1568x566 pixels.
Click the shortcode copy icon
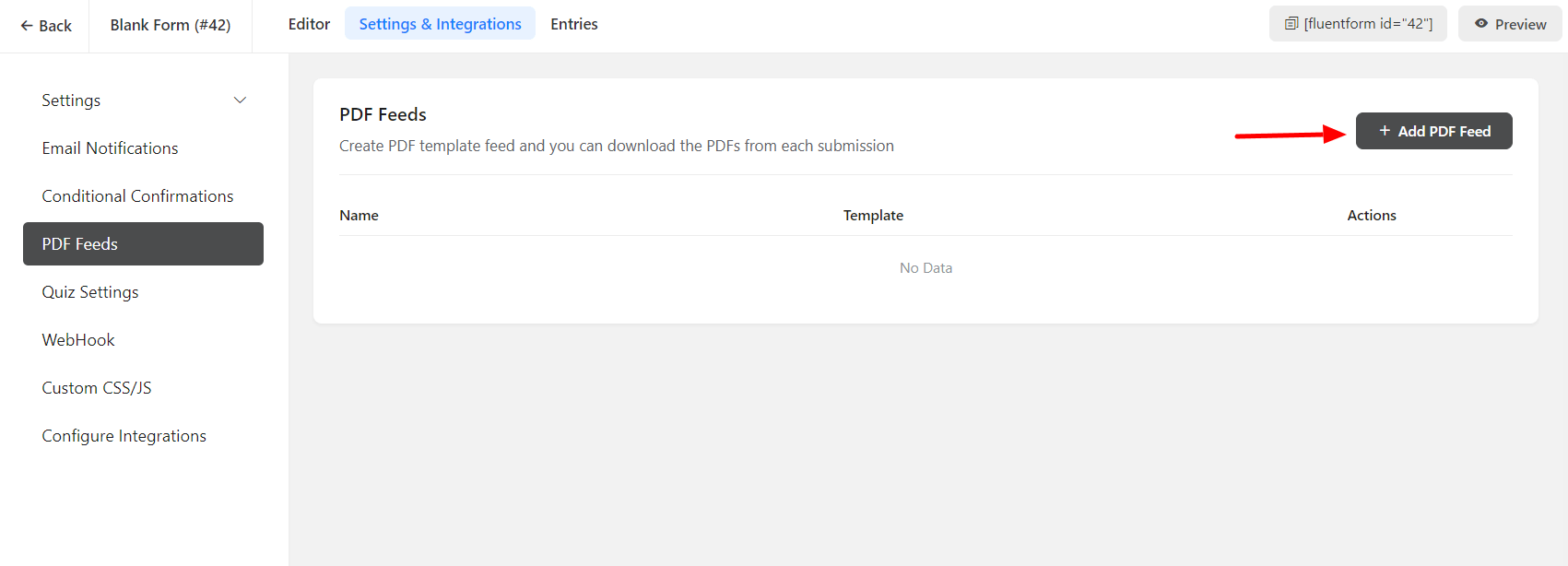coord(1291,24)
